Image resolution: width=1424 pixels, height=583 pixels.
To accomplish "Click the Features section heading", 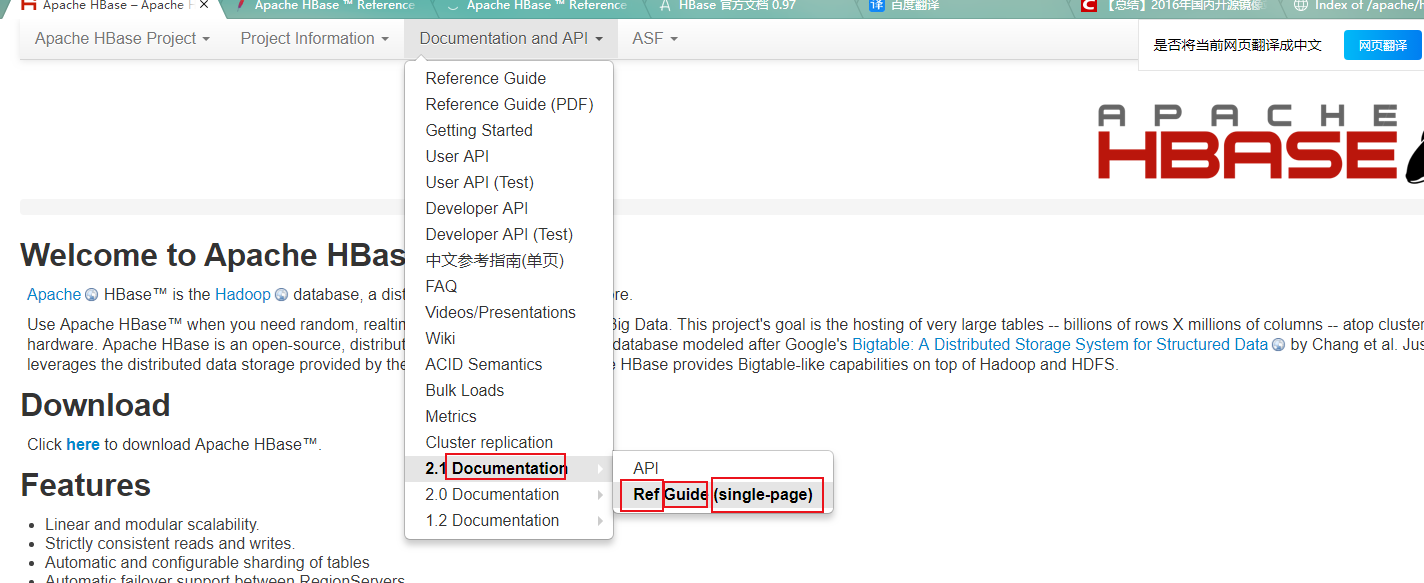I will click(x=86, y=485).
